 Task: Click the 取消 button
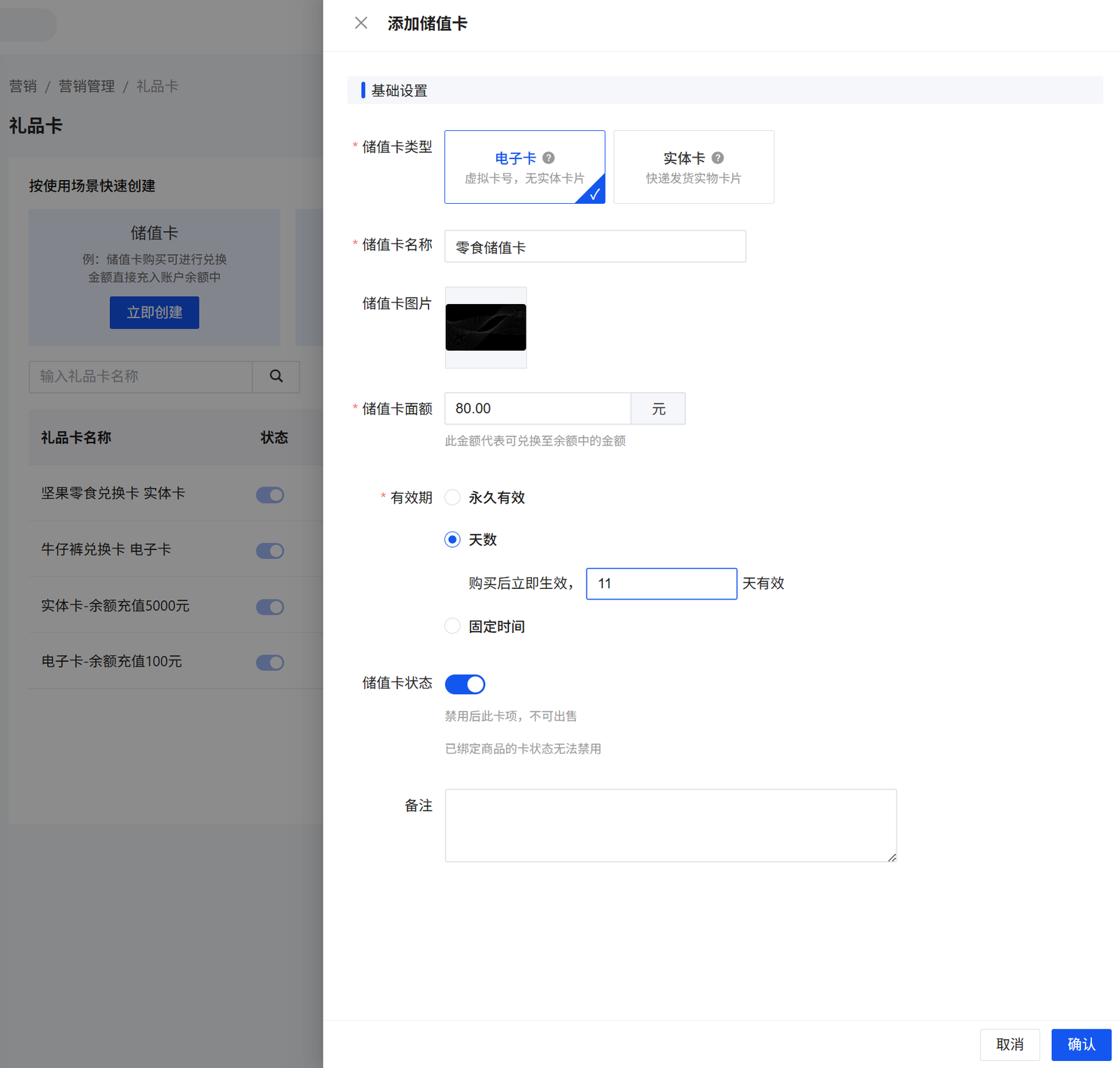(1009, 1044)
